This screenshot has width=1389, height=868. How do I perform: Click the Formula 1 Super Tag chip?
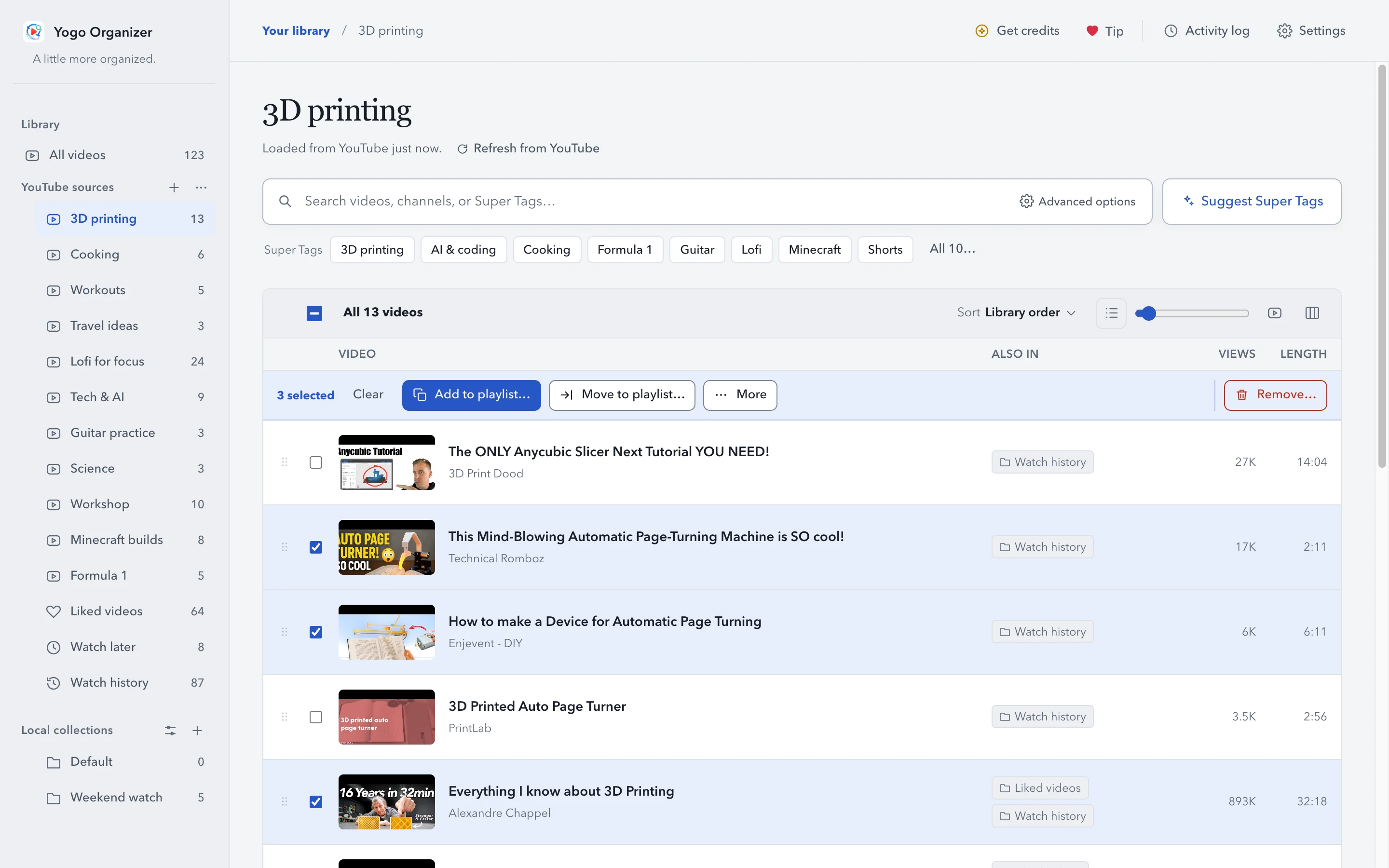(x=625, y=250)
